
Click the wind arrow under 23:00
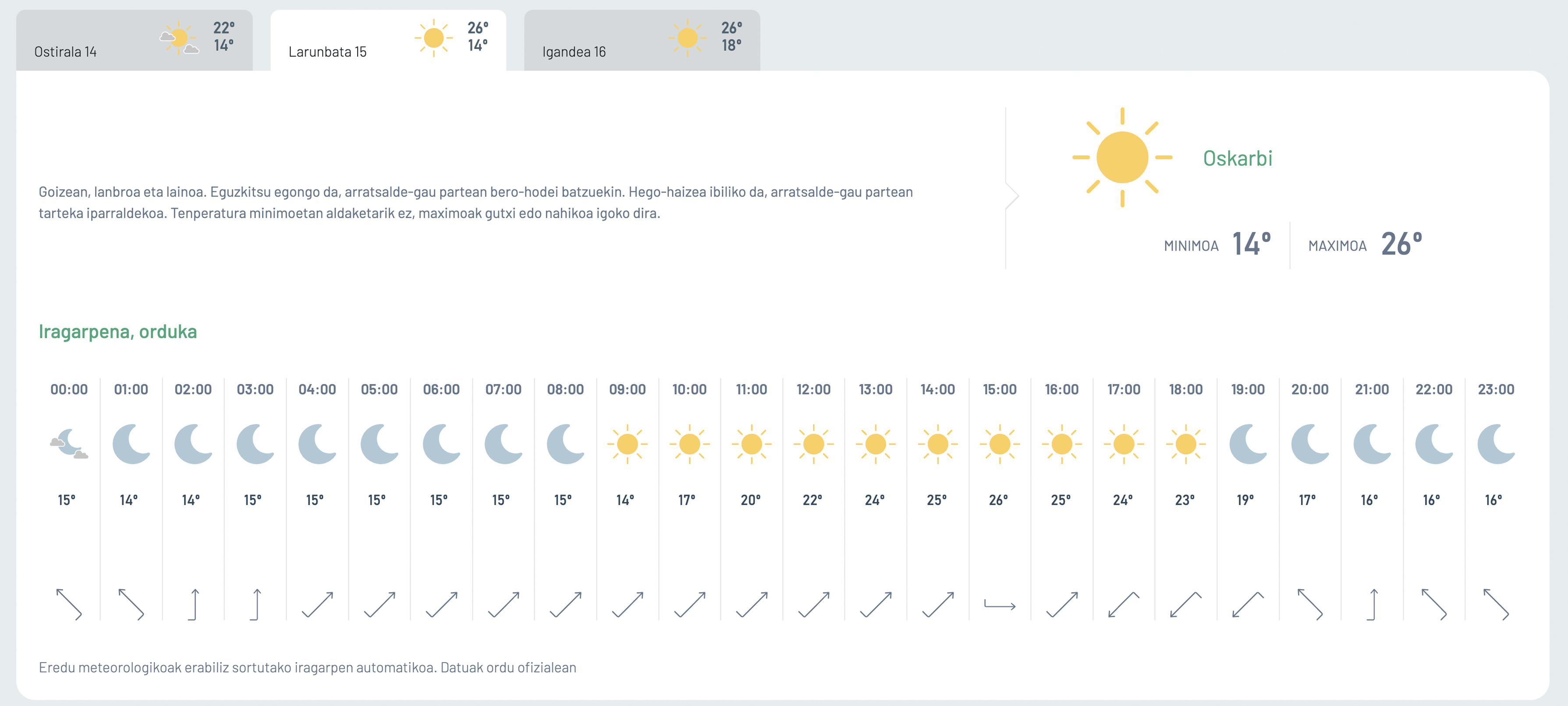point(1496,604)
